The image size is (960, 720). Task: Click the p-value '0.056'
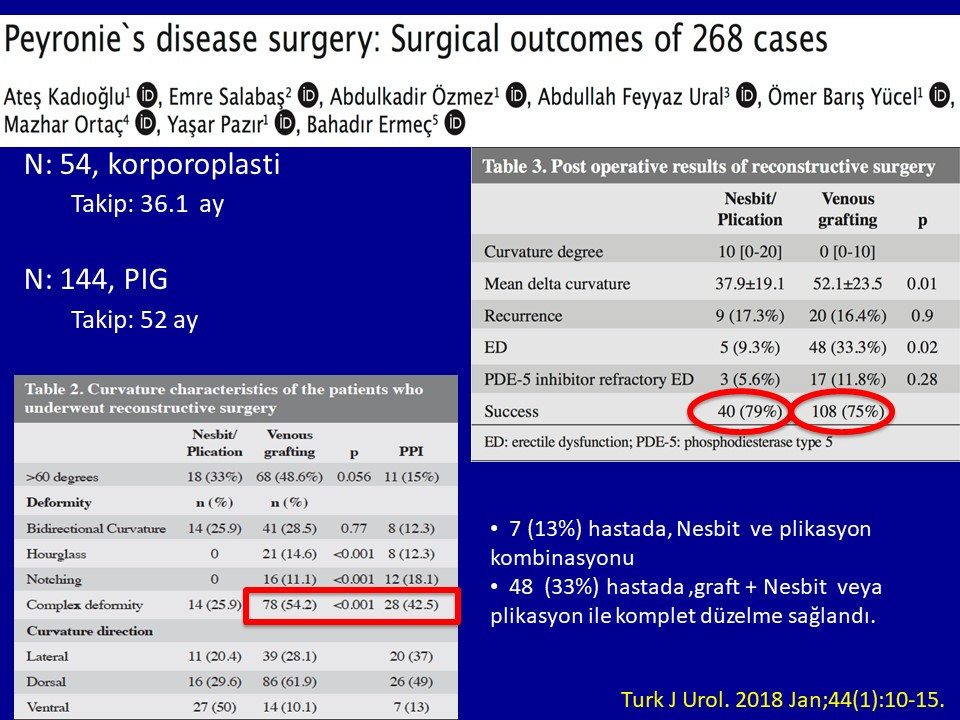click(354, 476)
